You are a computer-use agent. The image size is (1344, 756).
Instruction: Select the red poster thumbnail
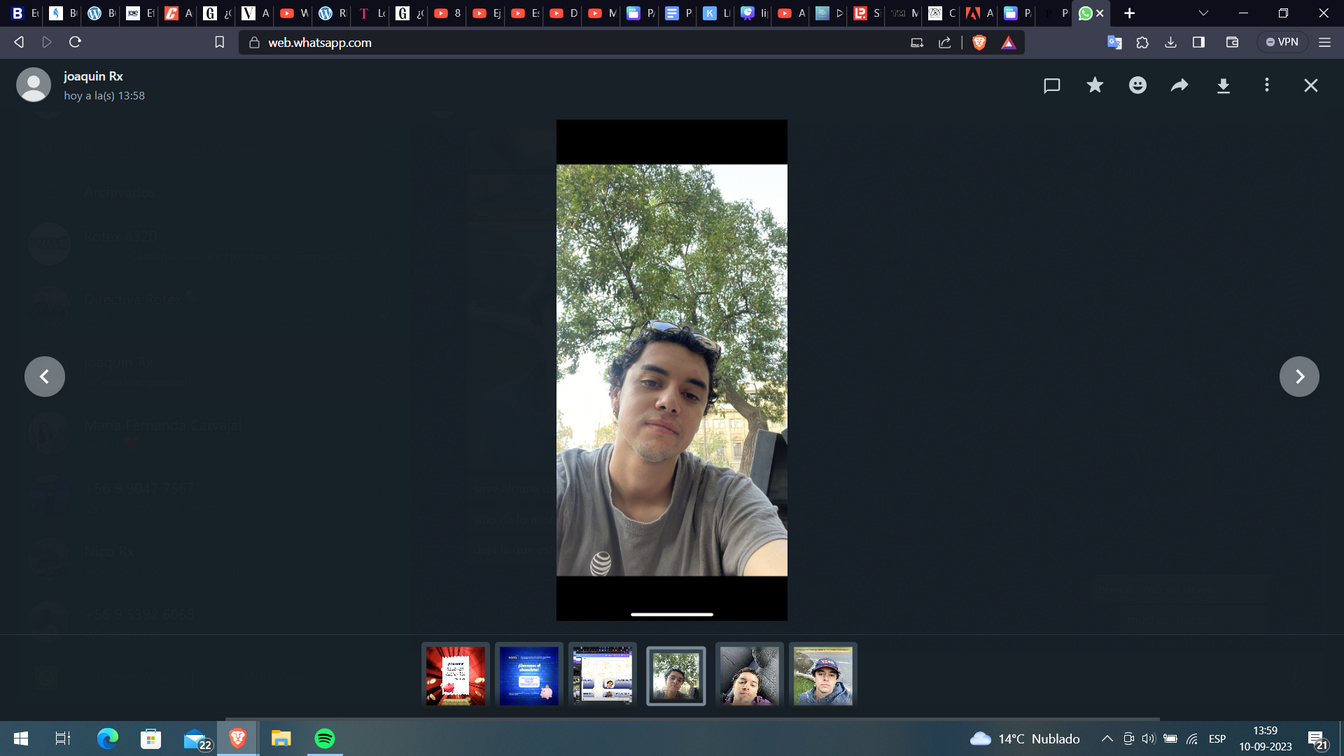tap(456, 675)
